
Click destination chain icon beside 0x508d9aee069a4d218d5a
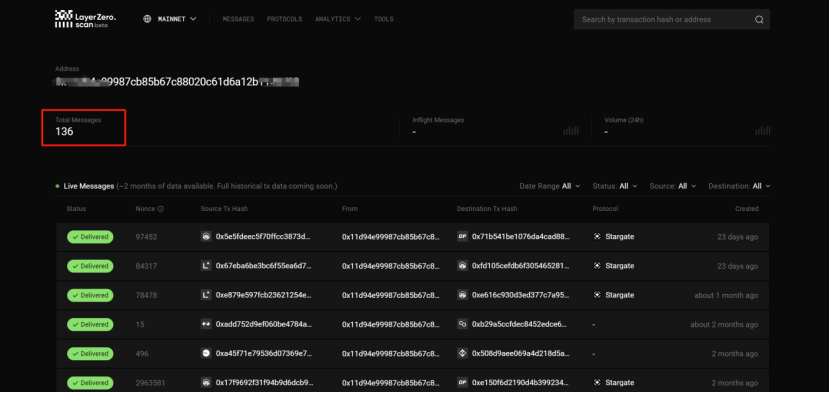pos(463,353)
